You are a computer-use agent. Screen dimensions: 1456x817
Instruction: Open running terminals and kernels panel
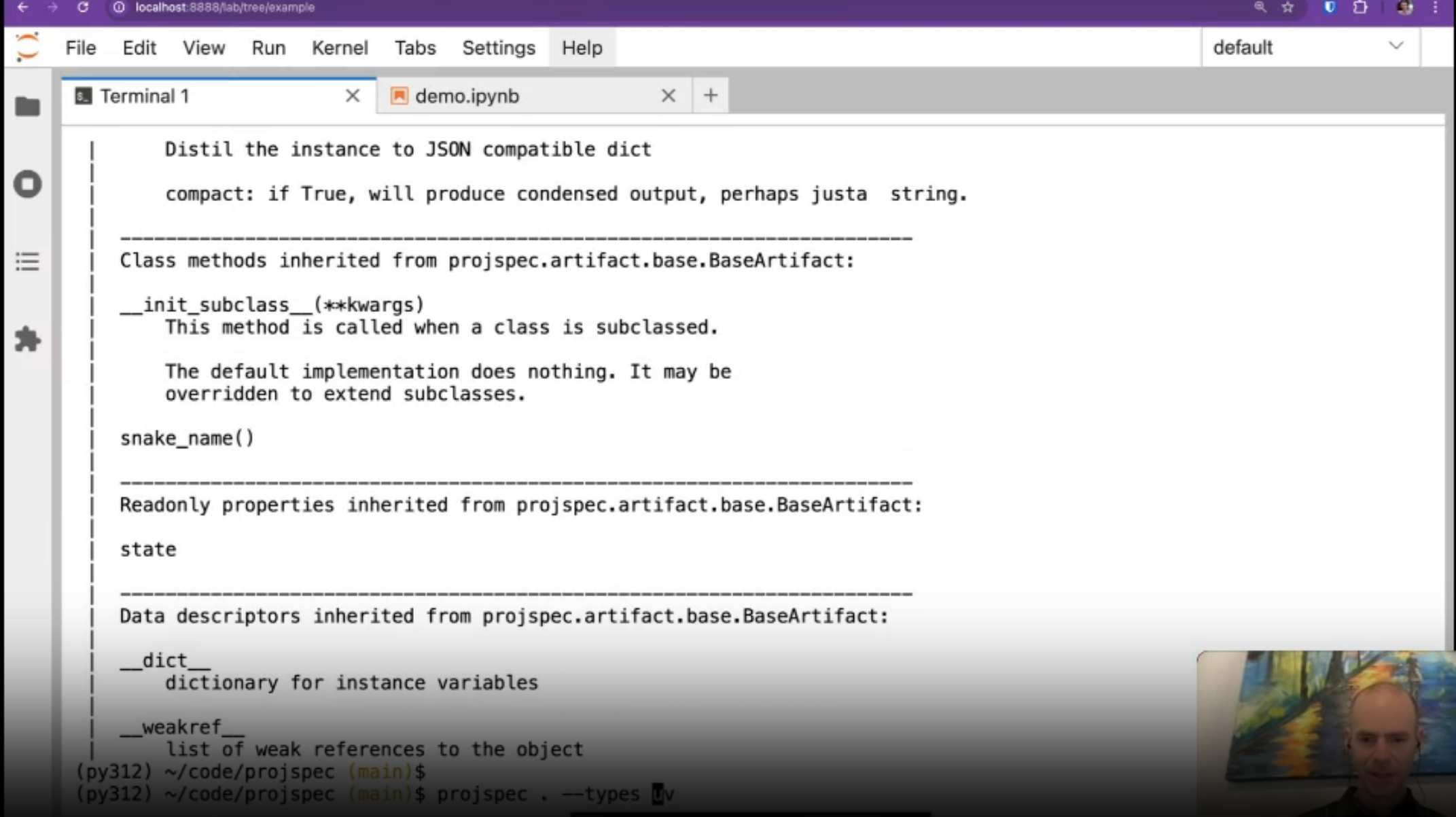[x=27, y=184]
